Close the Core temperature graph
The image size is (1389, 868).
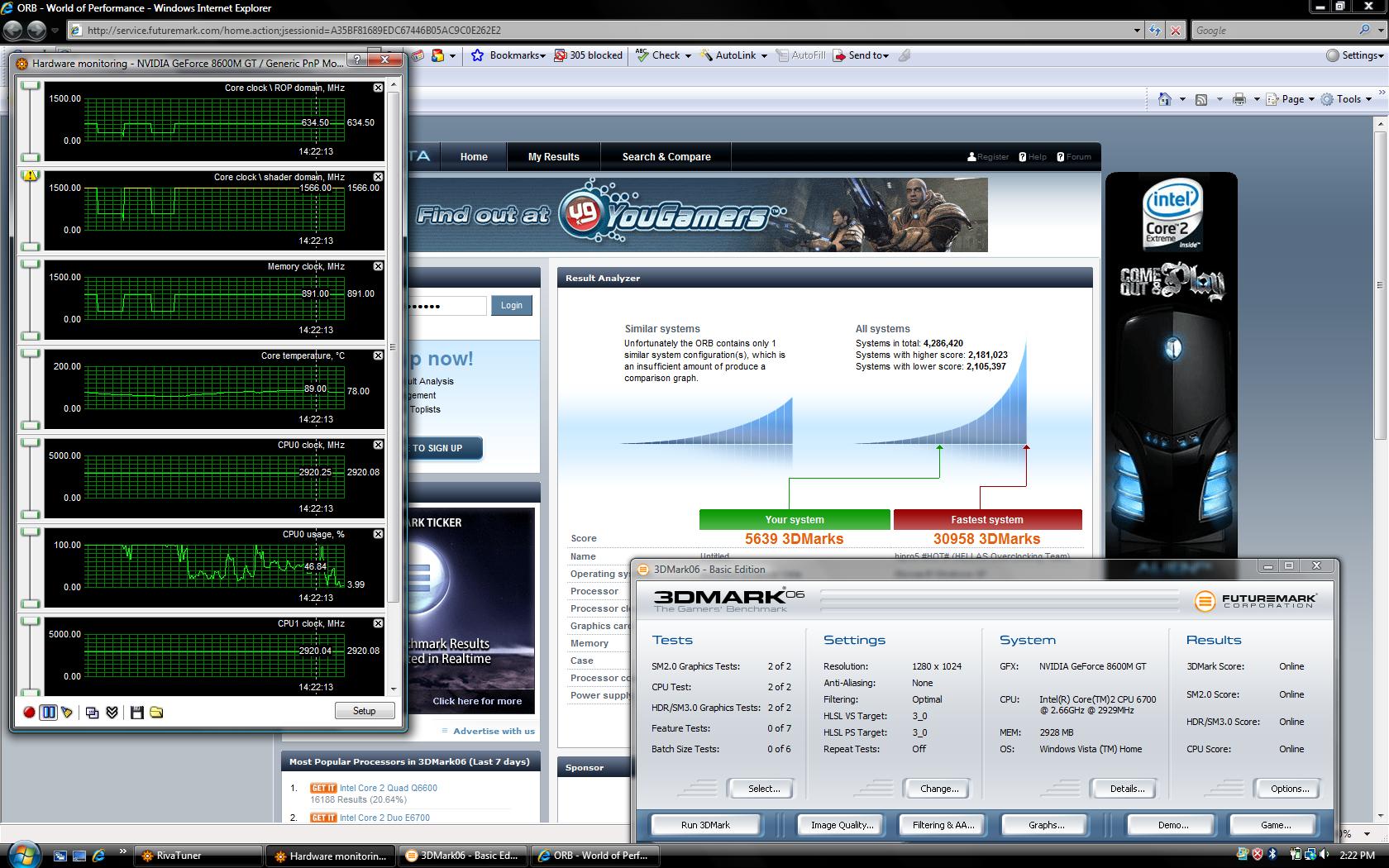click(x=378, y=355)
